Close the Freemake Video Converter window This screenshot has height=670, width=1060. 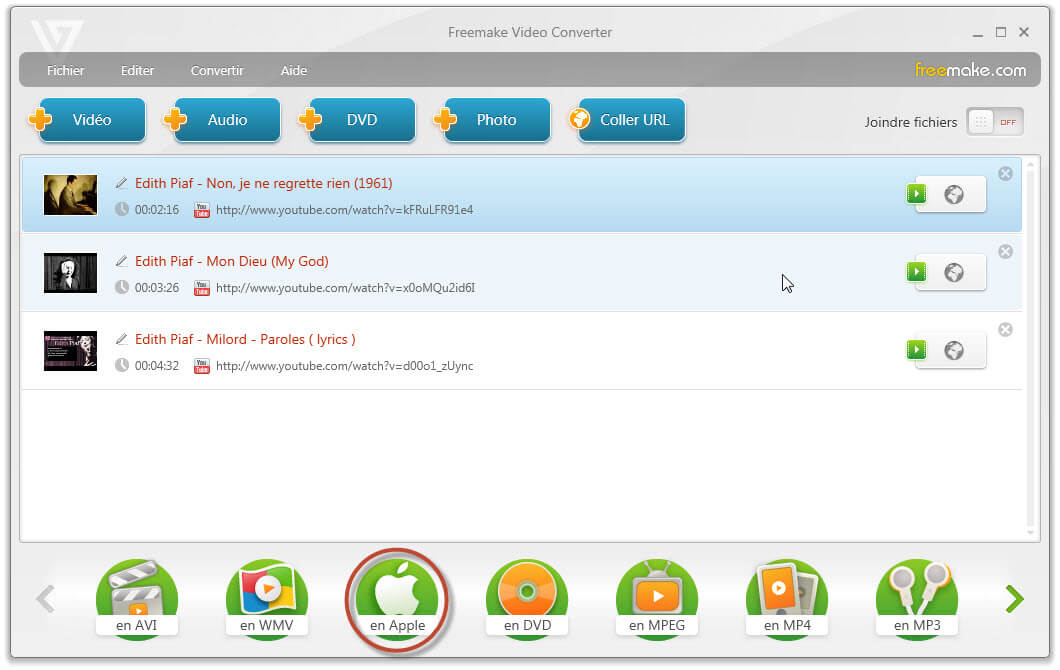point(1024,32)
